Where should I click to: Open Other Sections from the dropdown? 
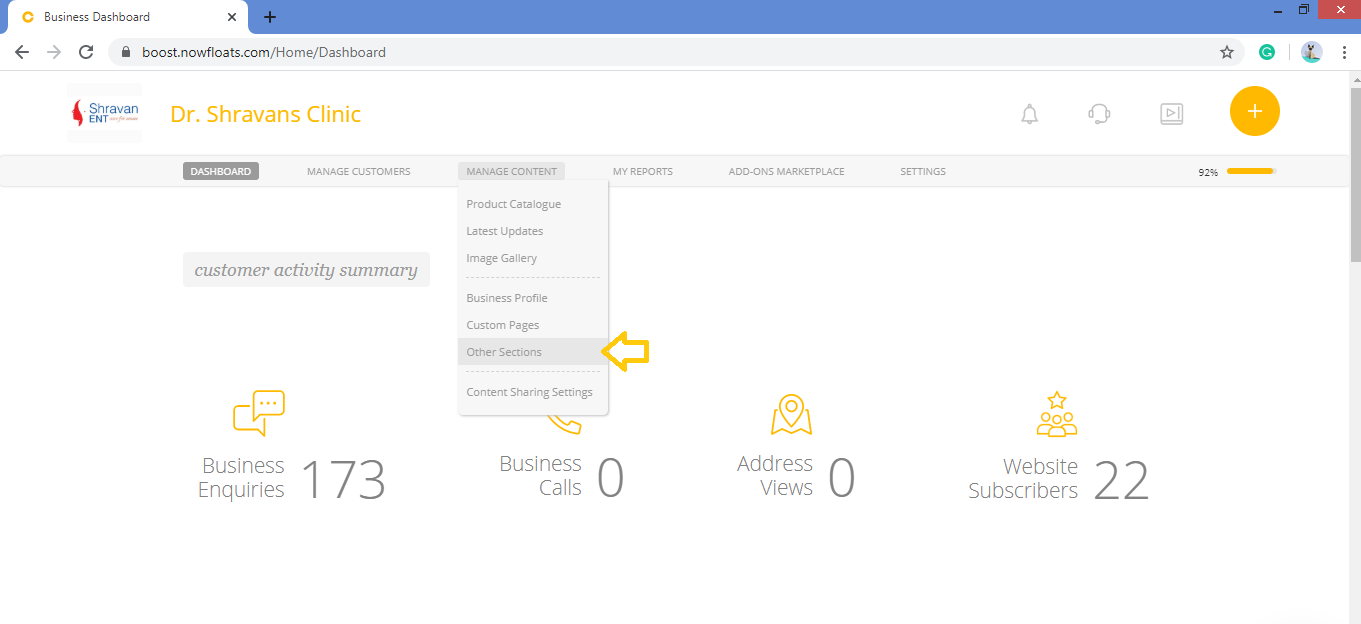pos(533,352)
